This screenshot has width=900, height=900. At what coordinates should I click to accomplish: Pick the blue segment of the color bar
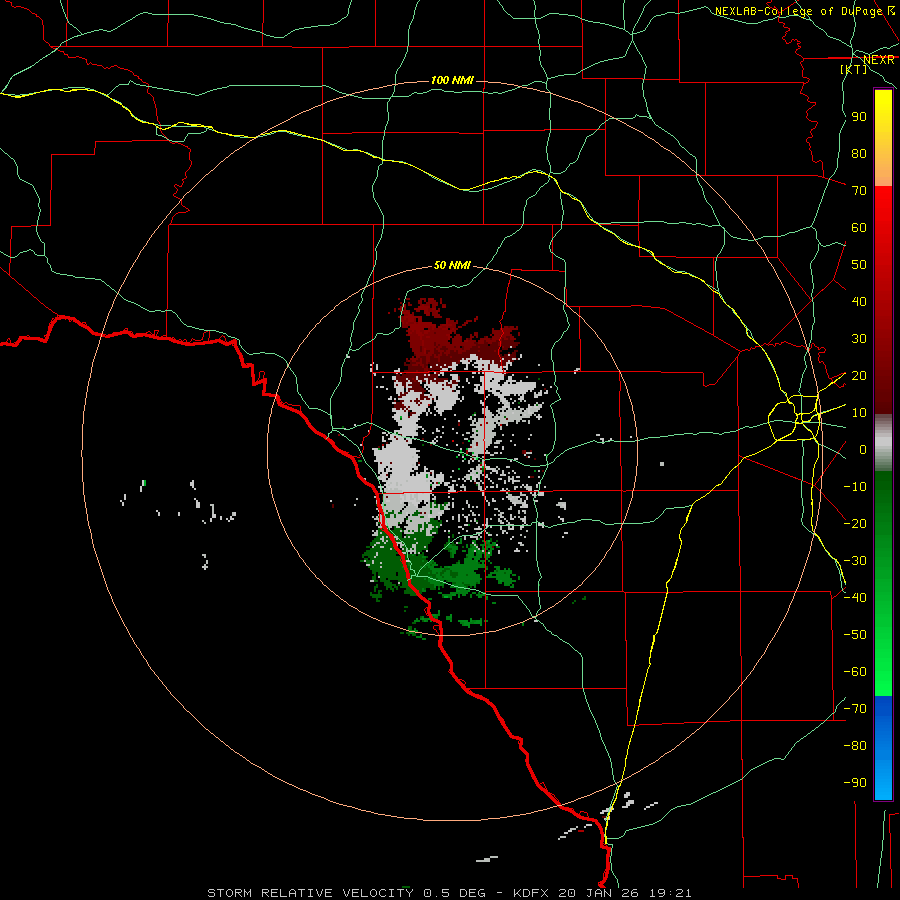[x=883, y=748]
